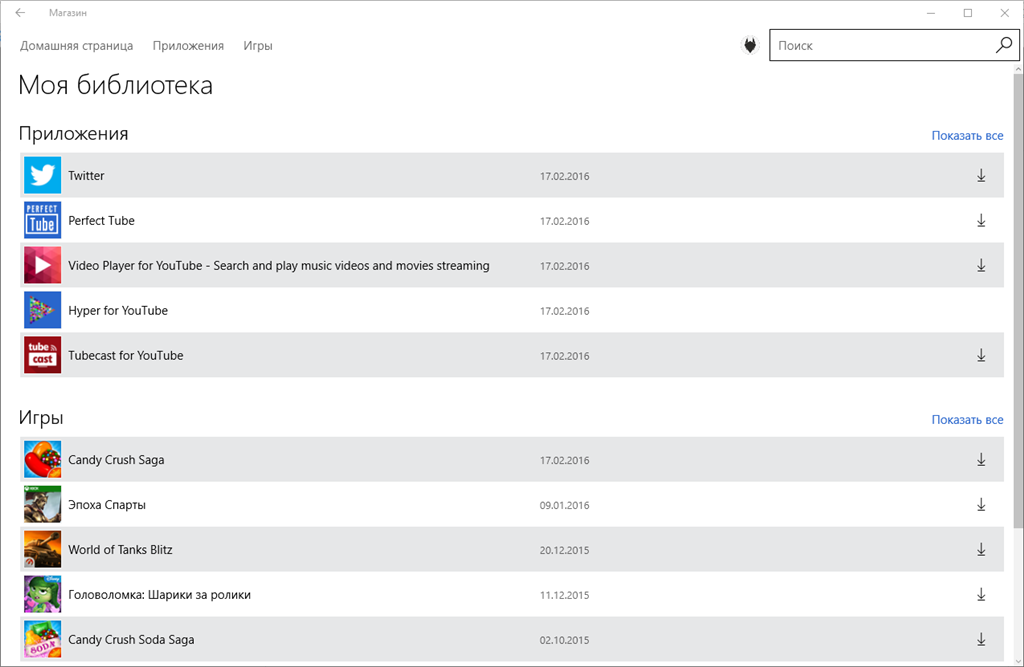This screenshot has height=667, width=1024.
Task: Download Головоломка: Шарики за ролики
Action: [x=981, y=594]
